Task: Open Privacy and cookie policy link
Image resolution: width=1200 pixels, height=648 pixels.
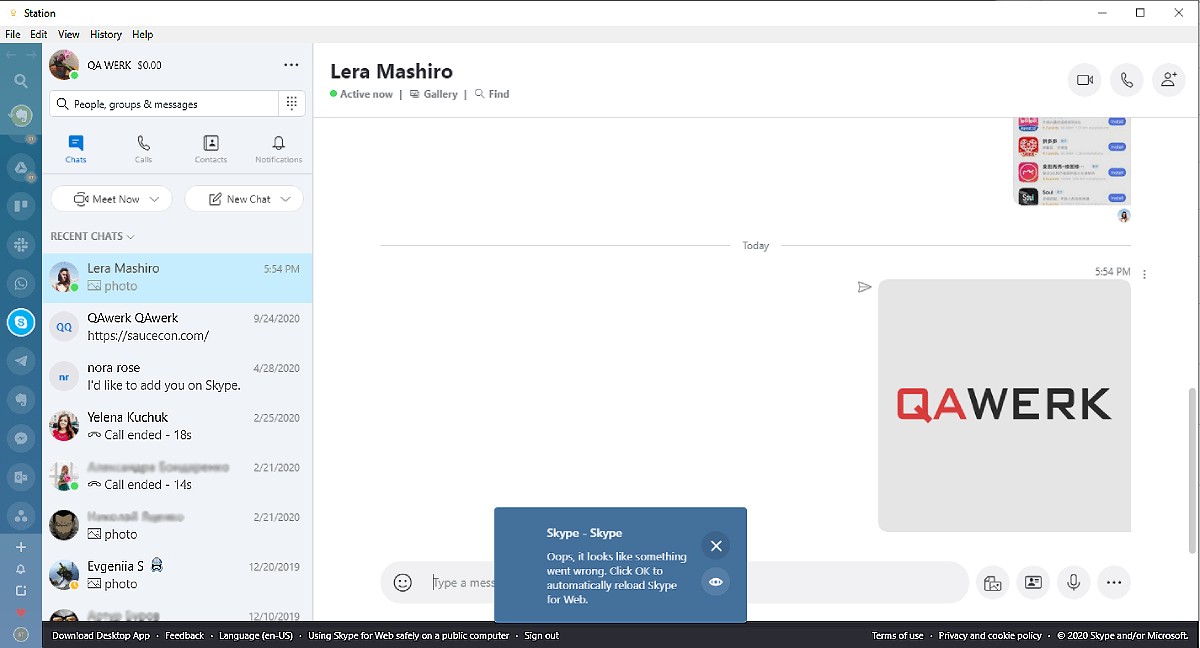Action: [990, 636]
